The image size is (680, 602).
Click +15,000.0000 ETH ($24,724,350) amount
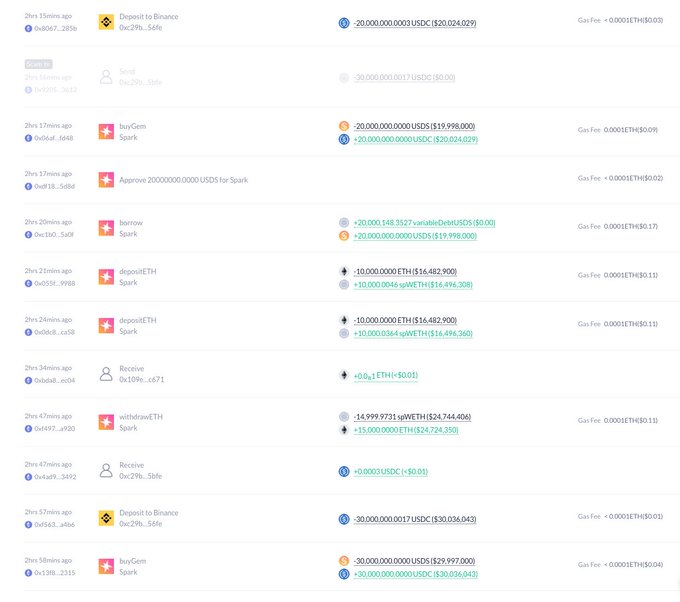click(406, 430)
